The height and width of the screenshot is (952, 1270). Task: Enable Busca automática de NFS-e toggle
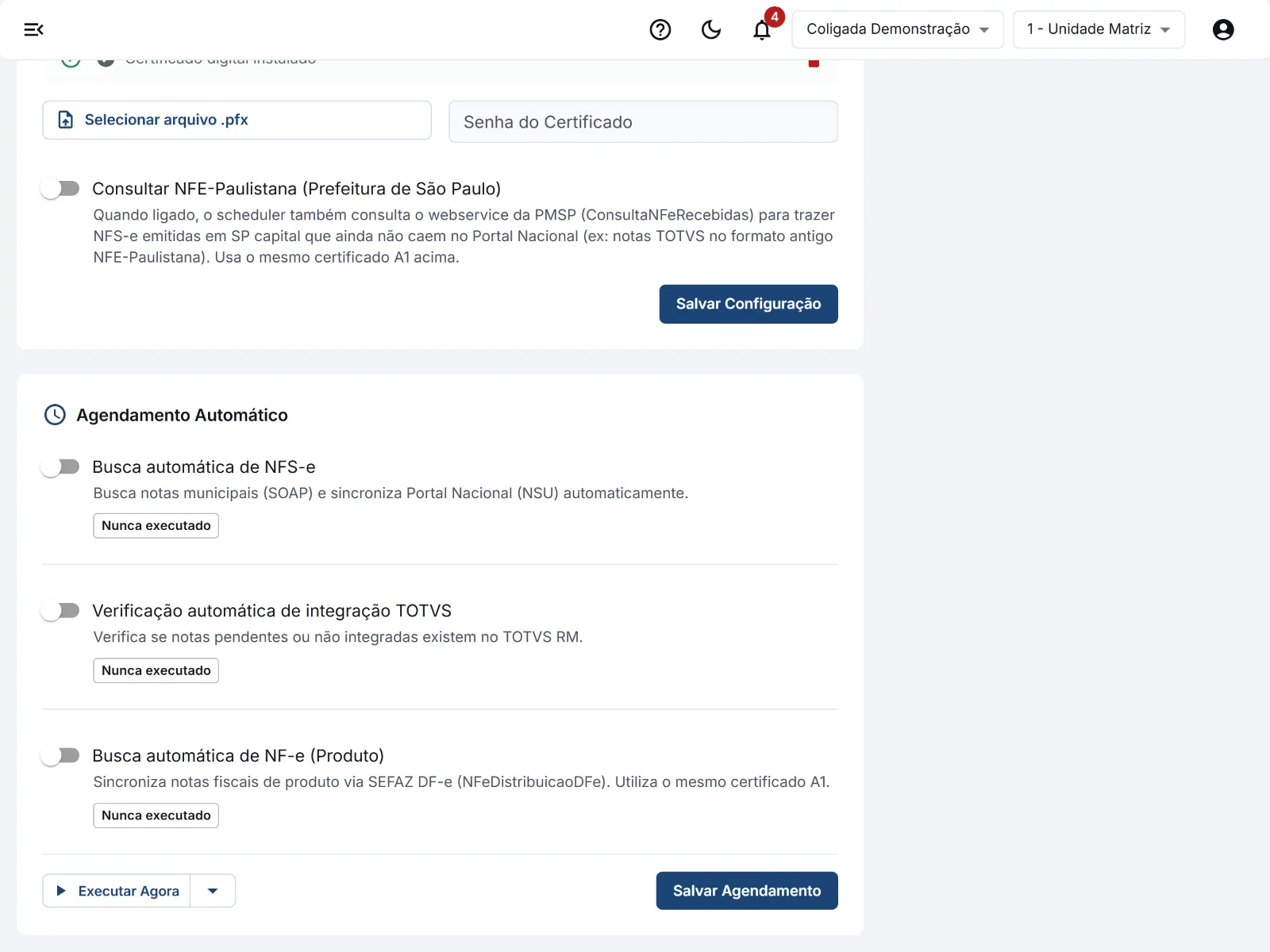click(61, 467)
